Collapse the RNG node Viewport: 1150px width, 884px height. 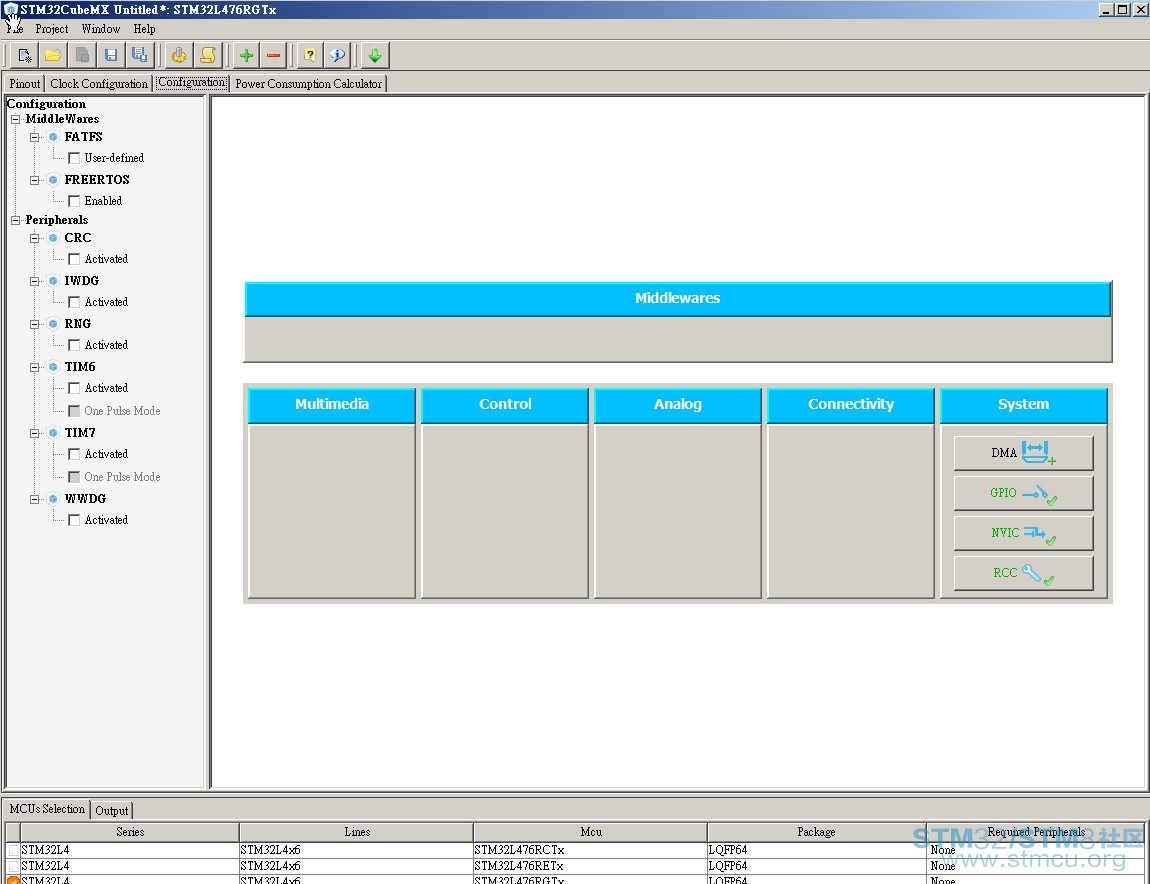[x=34, y=324]
